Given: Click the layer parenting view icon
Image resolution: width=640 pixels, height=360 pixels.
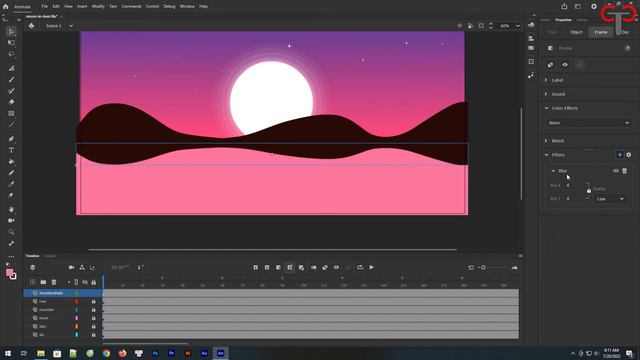Looking at the screenshot, I should point(82,267).
